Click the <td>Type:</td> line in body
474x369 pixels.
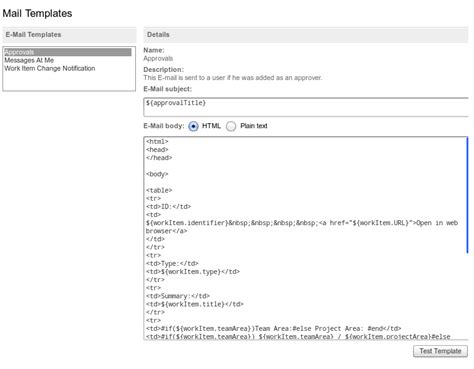tap(172, 263)
